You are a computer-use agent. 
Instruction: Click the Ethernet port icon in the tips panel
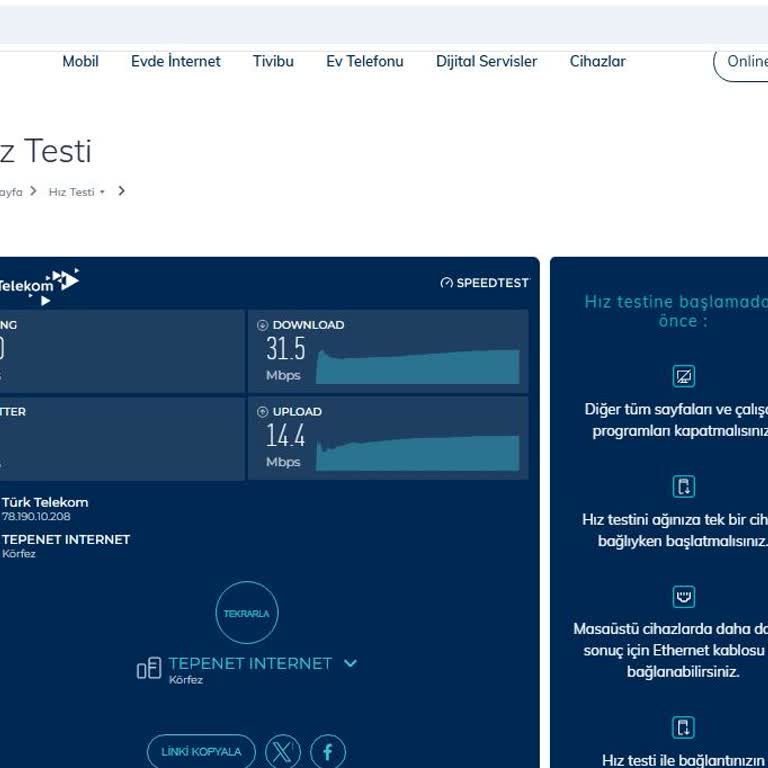pos(684,597)
